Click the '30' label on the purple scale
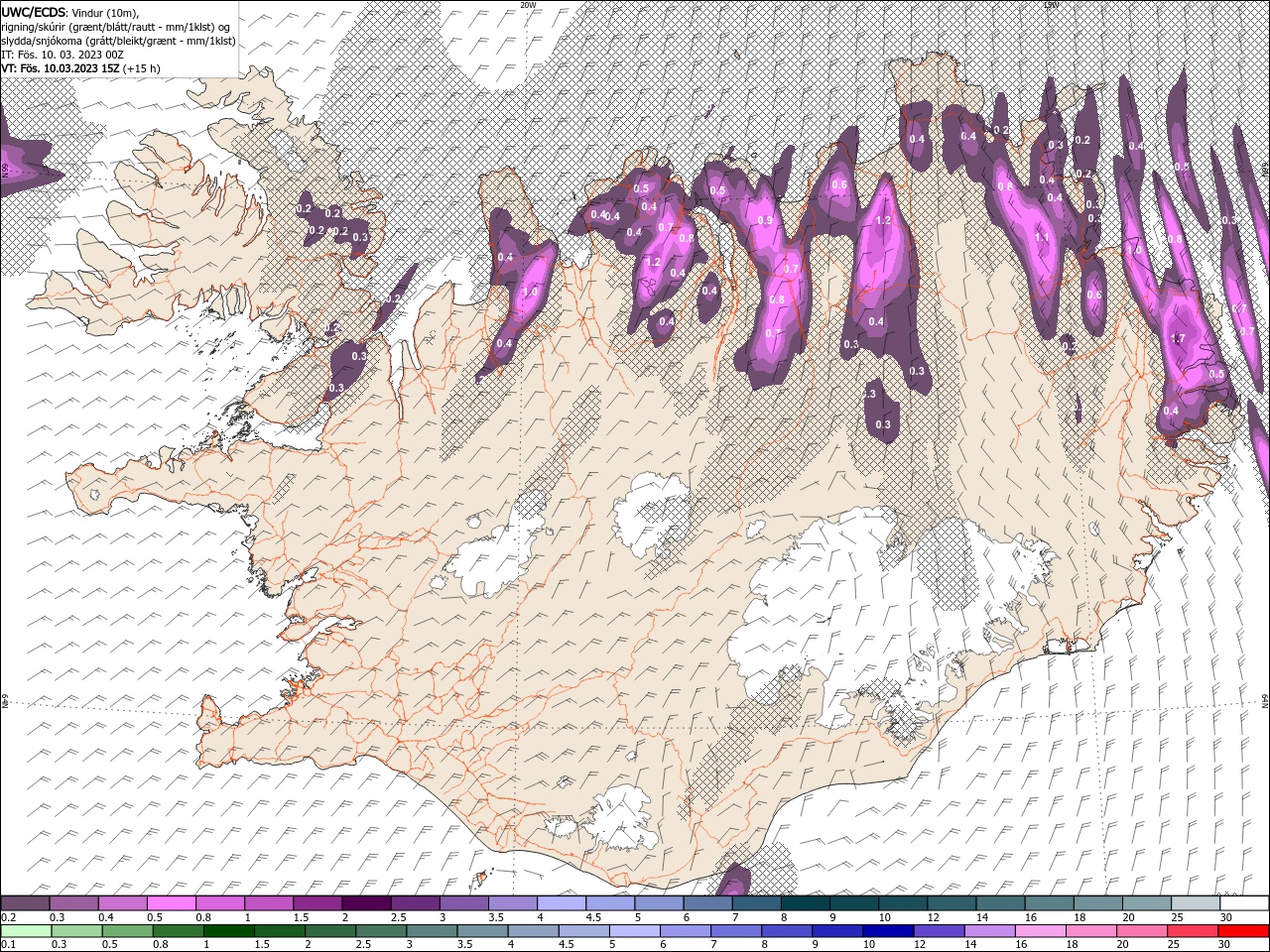 [1226, 917]
